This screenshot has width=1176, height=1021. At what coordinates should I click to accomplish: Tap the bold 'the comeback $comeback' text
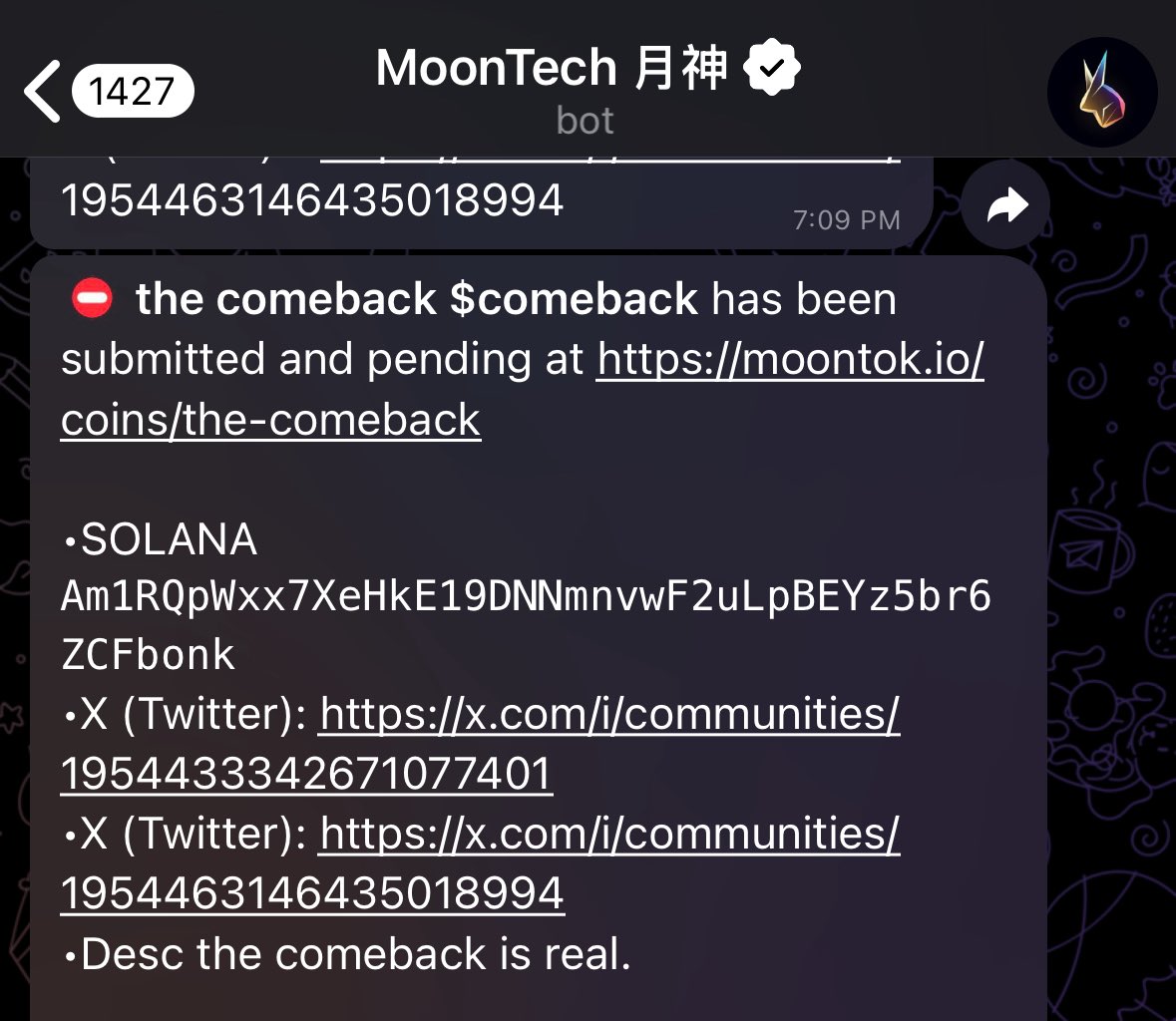416,299
